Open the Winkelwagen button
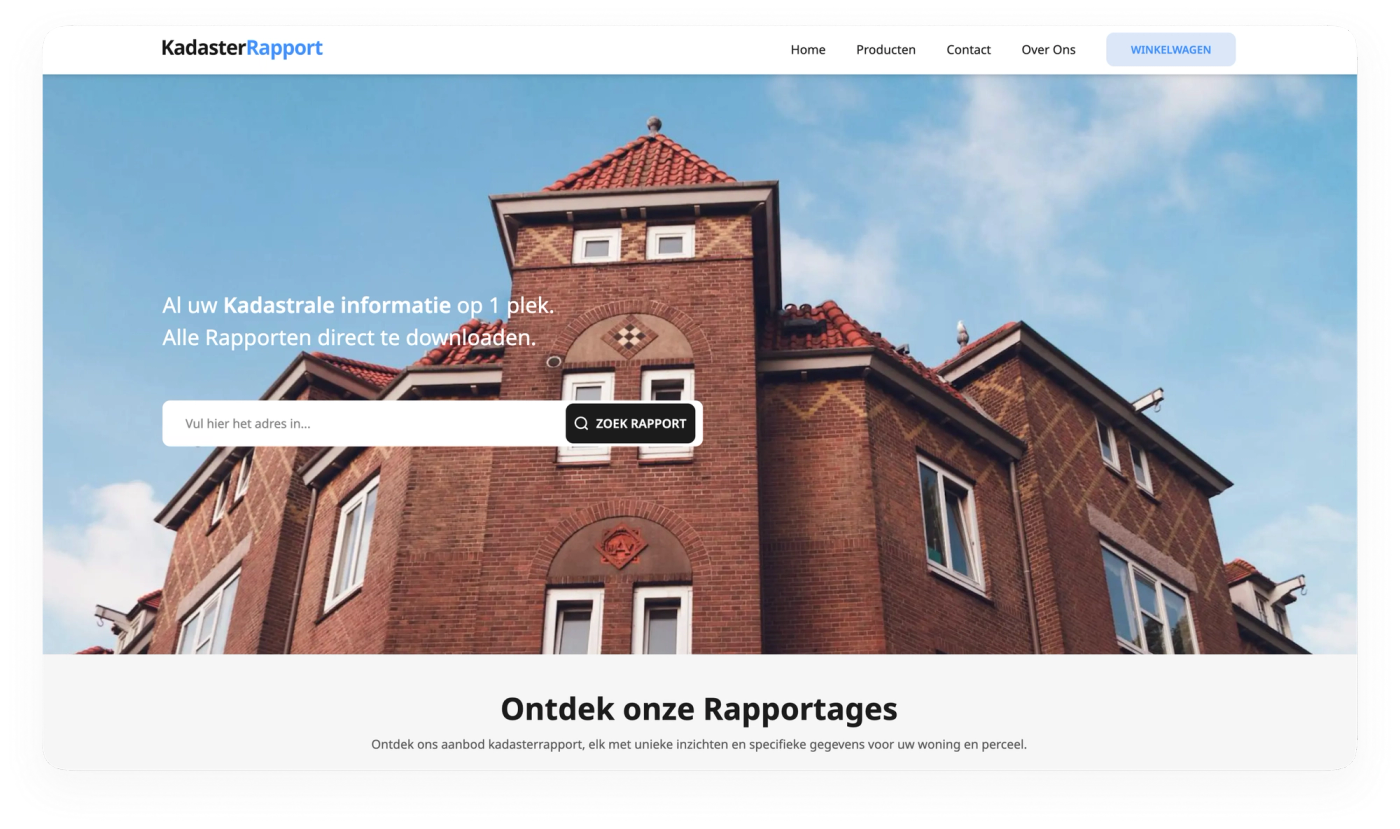 [x=1171, y=49]
